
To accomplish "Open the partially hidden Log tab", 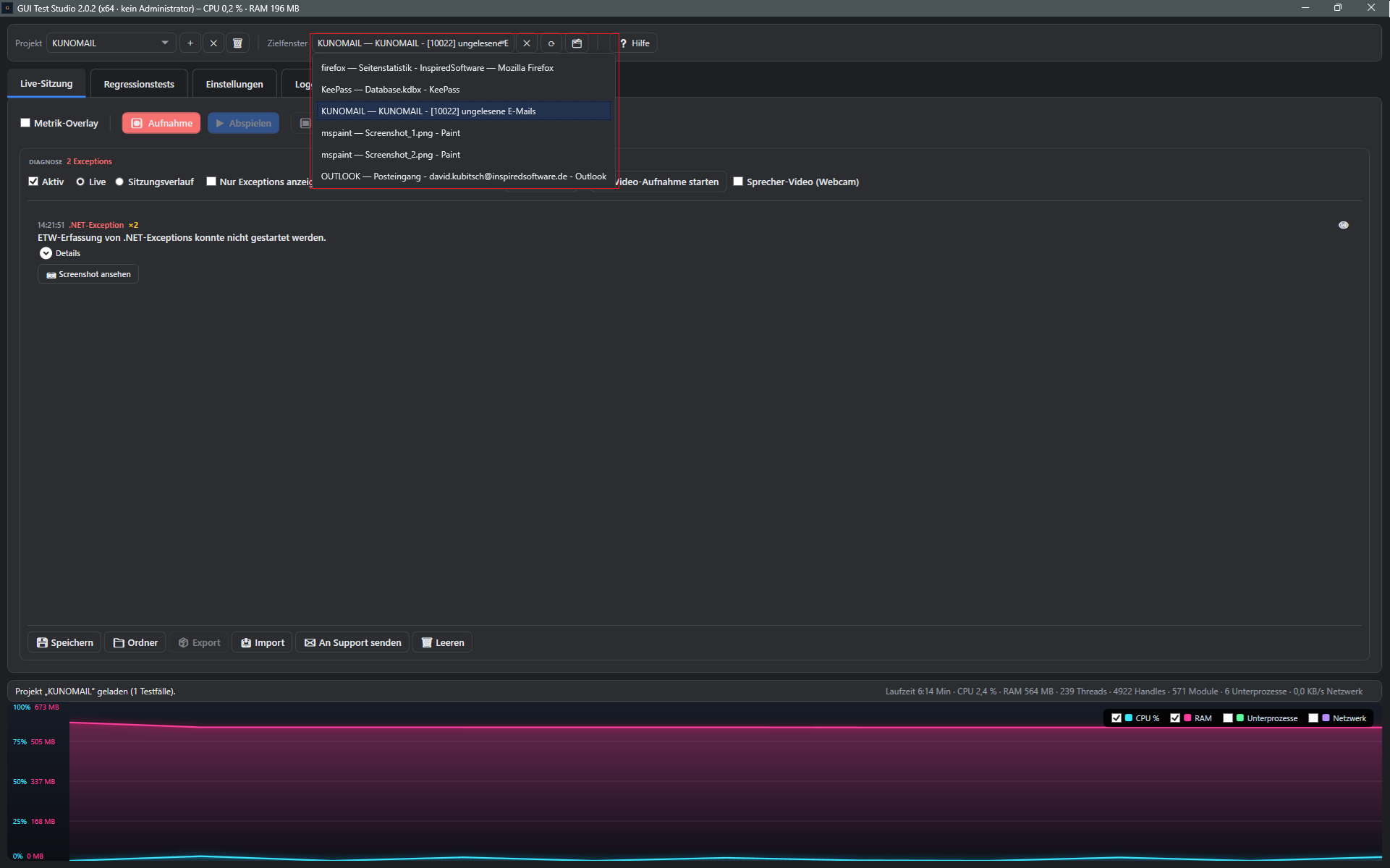I will pos(297,85).
